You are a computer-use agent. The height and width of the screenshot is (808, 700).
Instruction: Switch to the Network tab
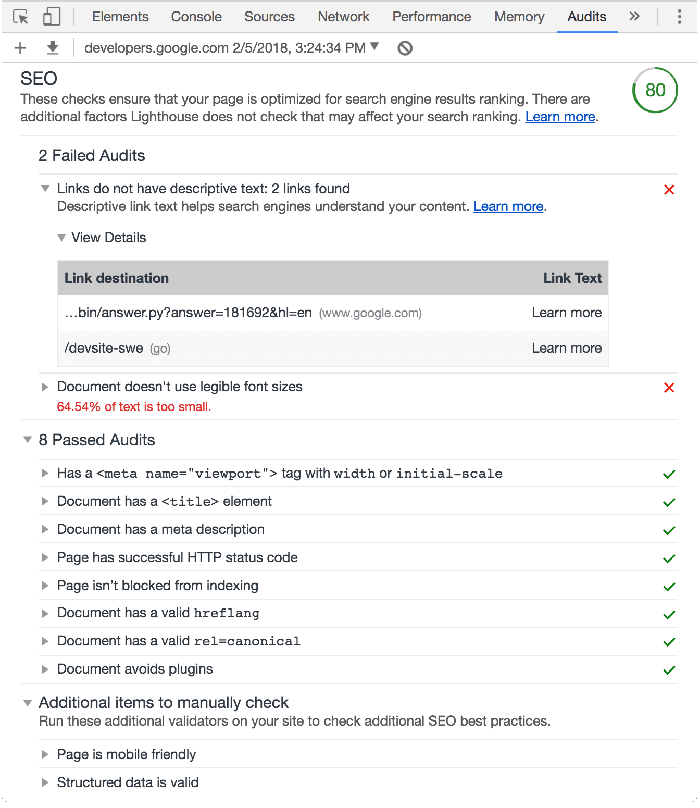[x=343, y=17]
